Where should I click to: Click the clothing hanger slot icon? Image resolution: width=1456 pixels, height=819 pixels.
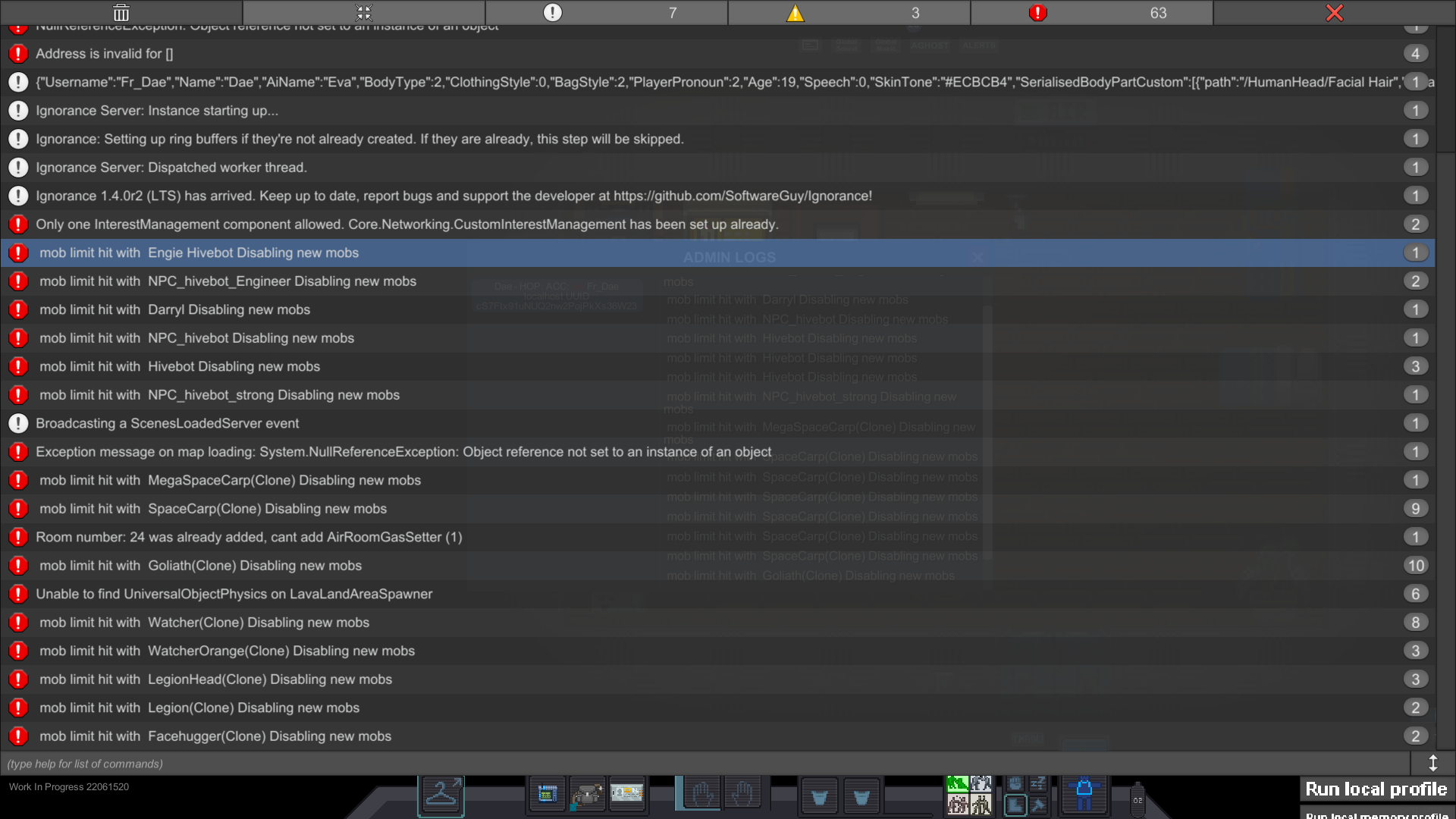click(x=441, y=795)
